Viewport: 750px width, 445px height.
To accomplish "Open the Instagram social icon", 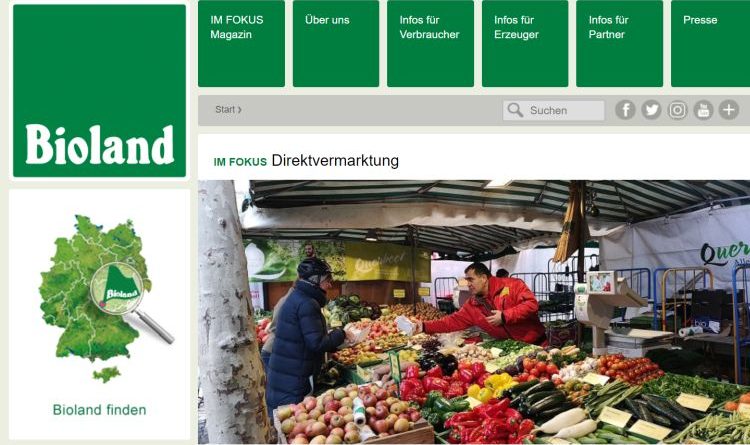I will [677, 110].
